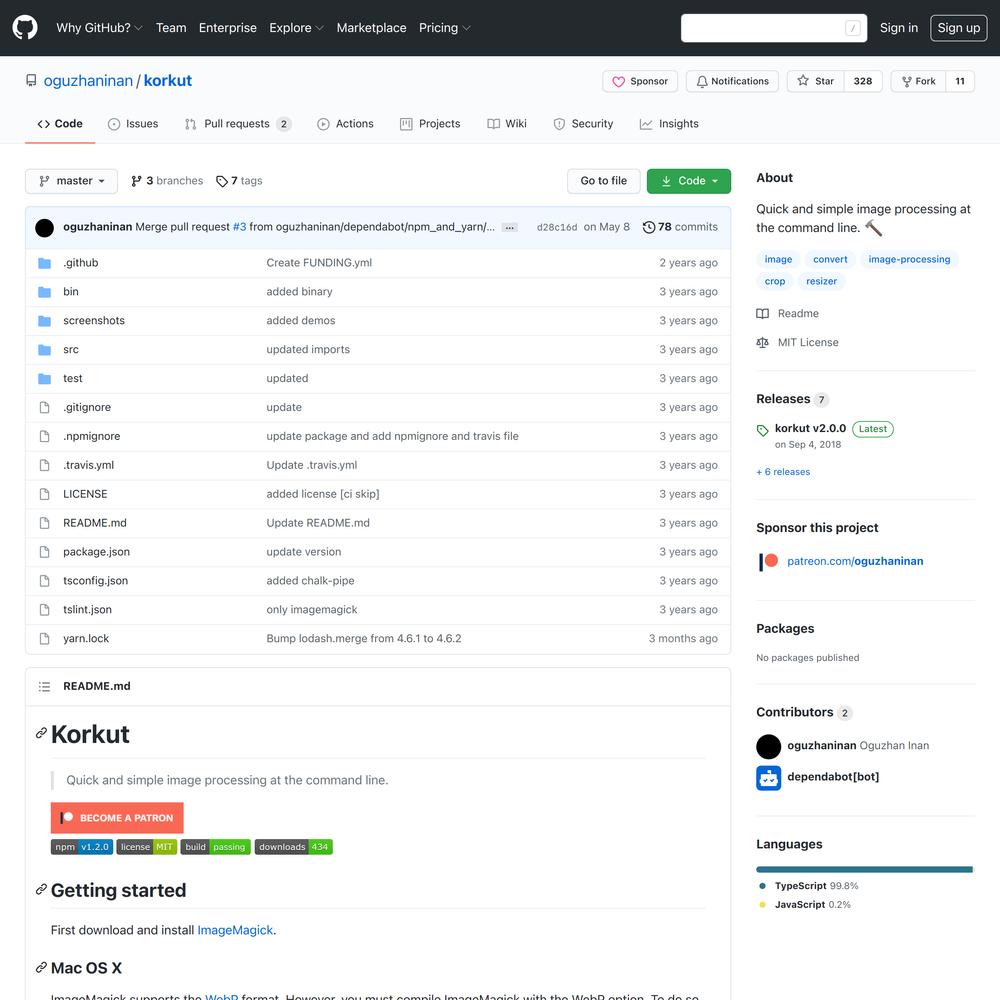The width and height of the screenshot is (1000, 1000).
Task: Click the Star button
Action: point(816,82)
